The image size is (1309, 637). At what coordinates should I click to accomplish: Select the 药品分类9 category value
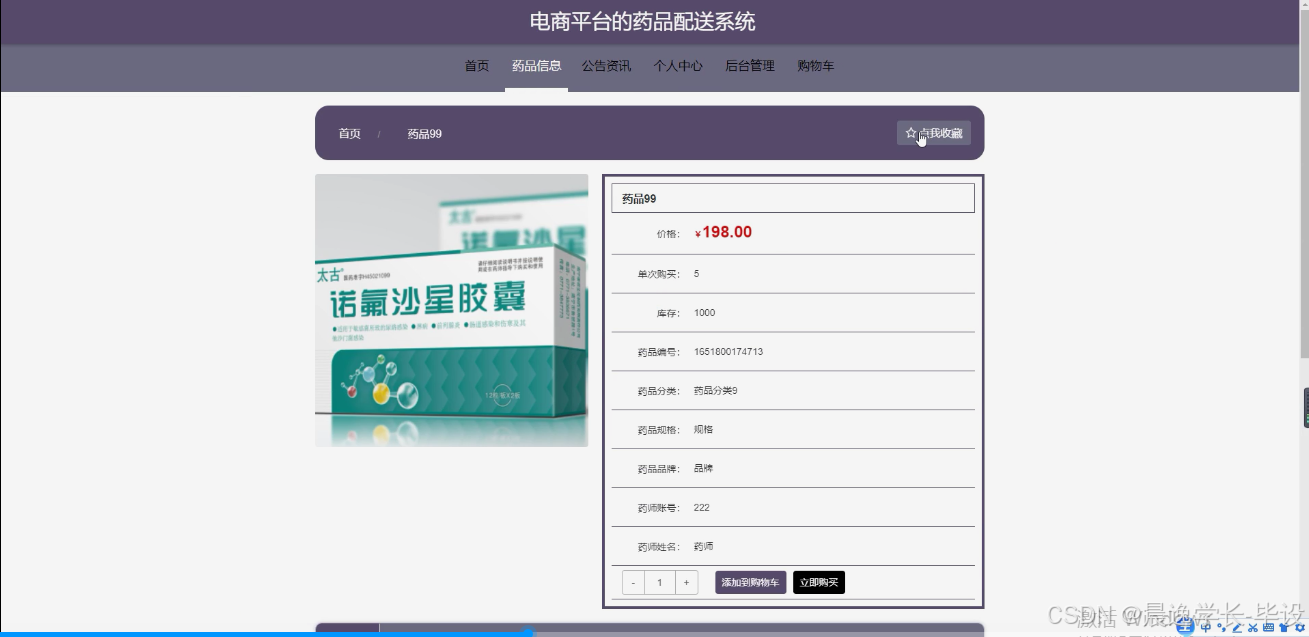pyautogui.click(x=716, y=391)
